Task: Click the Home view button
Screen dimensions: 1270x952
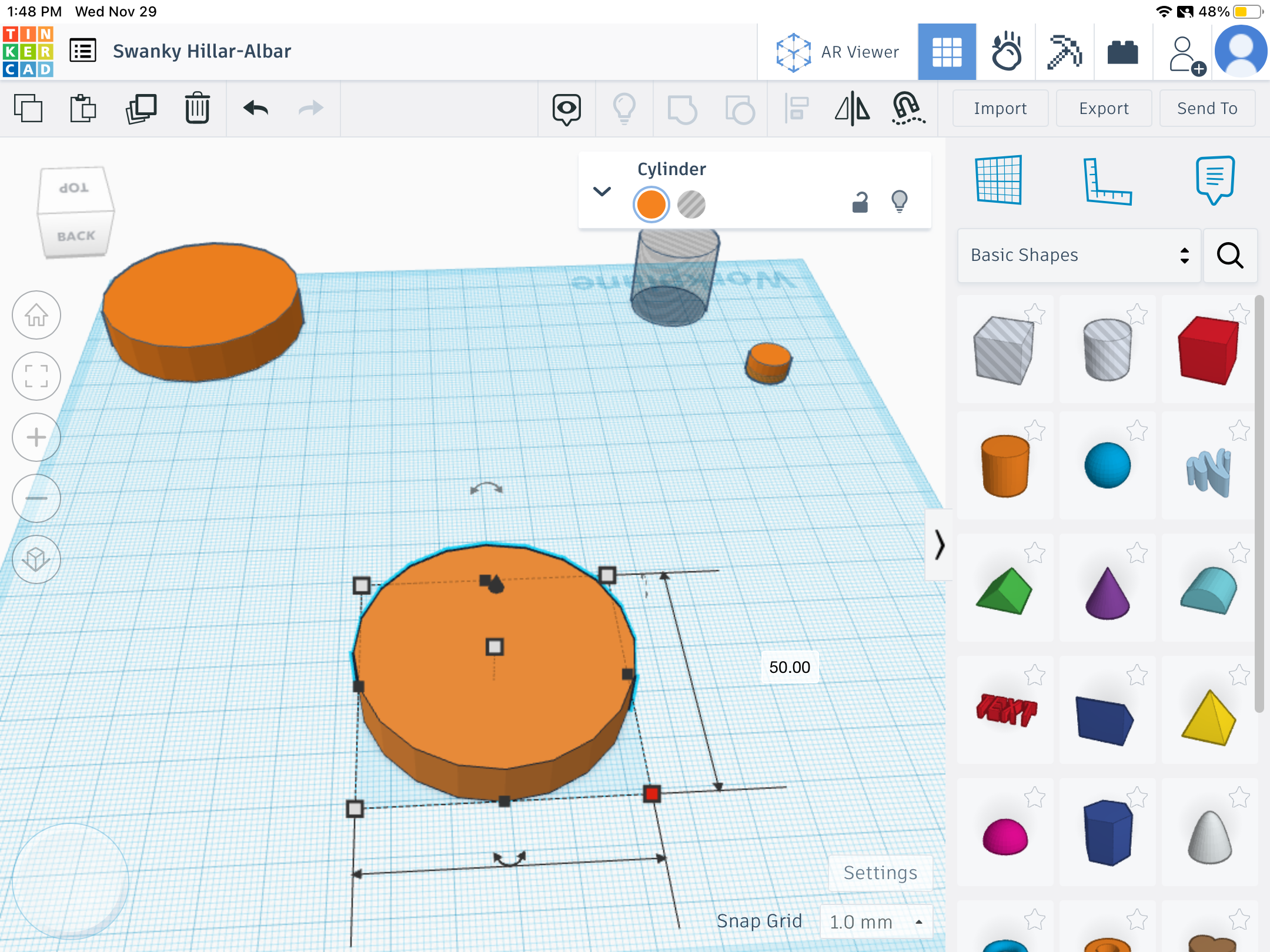Action: [x=36, y=315]
